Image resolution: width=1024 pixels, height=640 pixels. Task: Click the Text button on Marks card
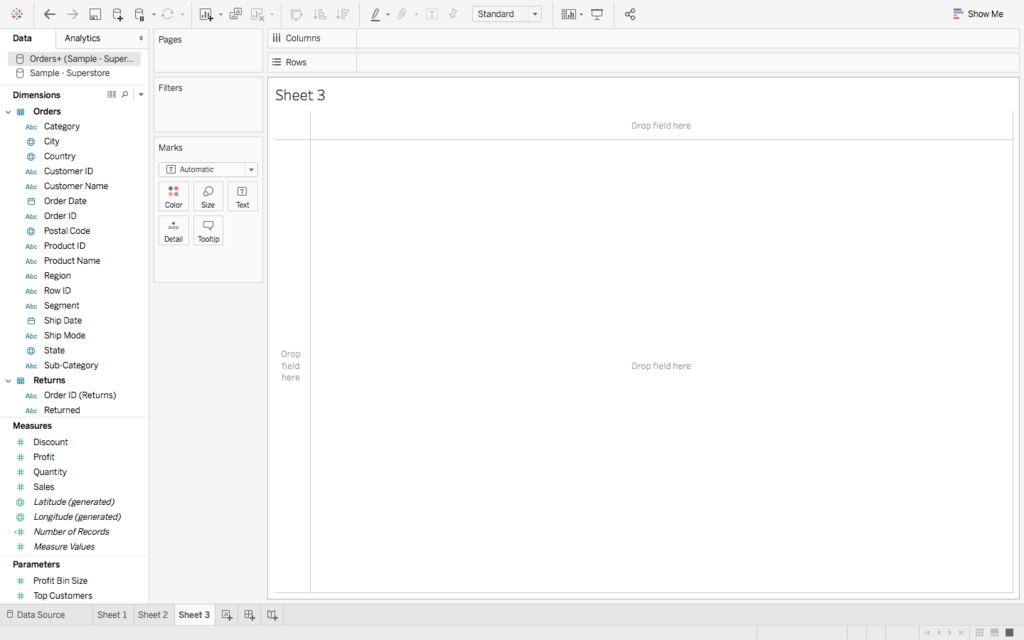click(242, 197)
